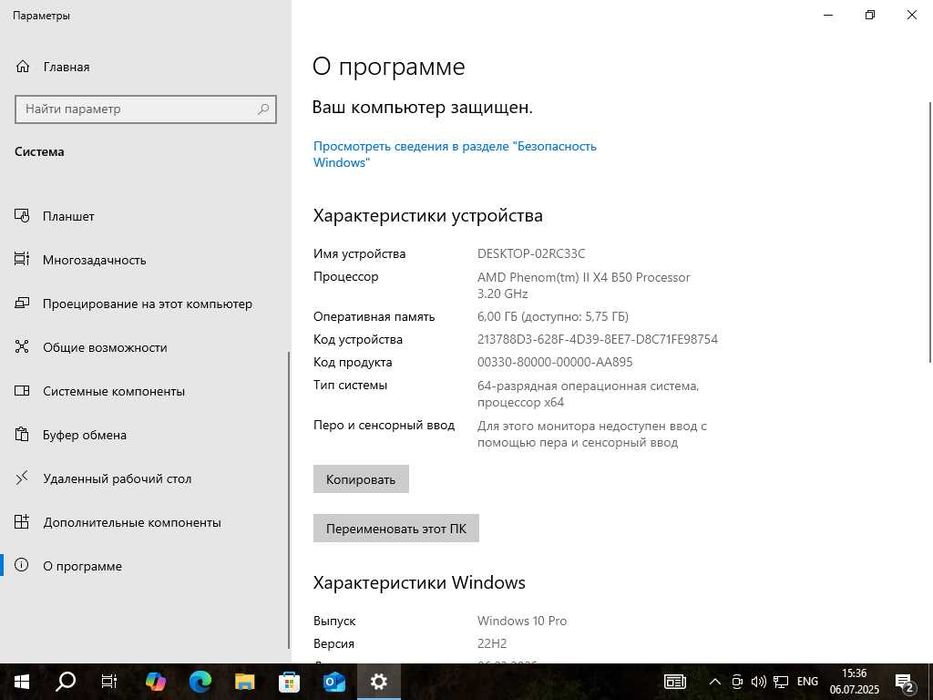
Task: Show hidden tray icons chevron
Action: click(715, 682)
